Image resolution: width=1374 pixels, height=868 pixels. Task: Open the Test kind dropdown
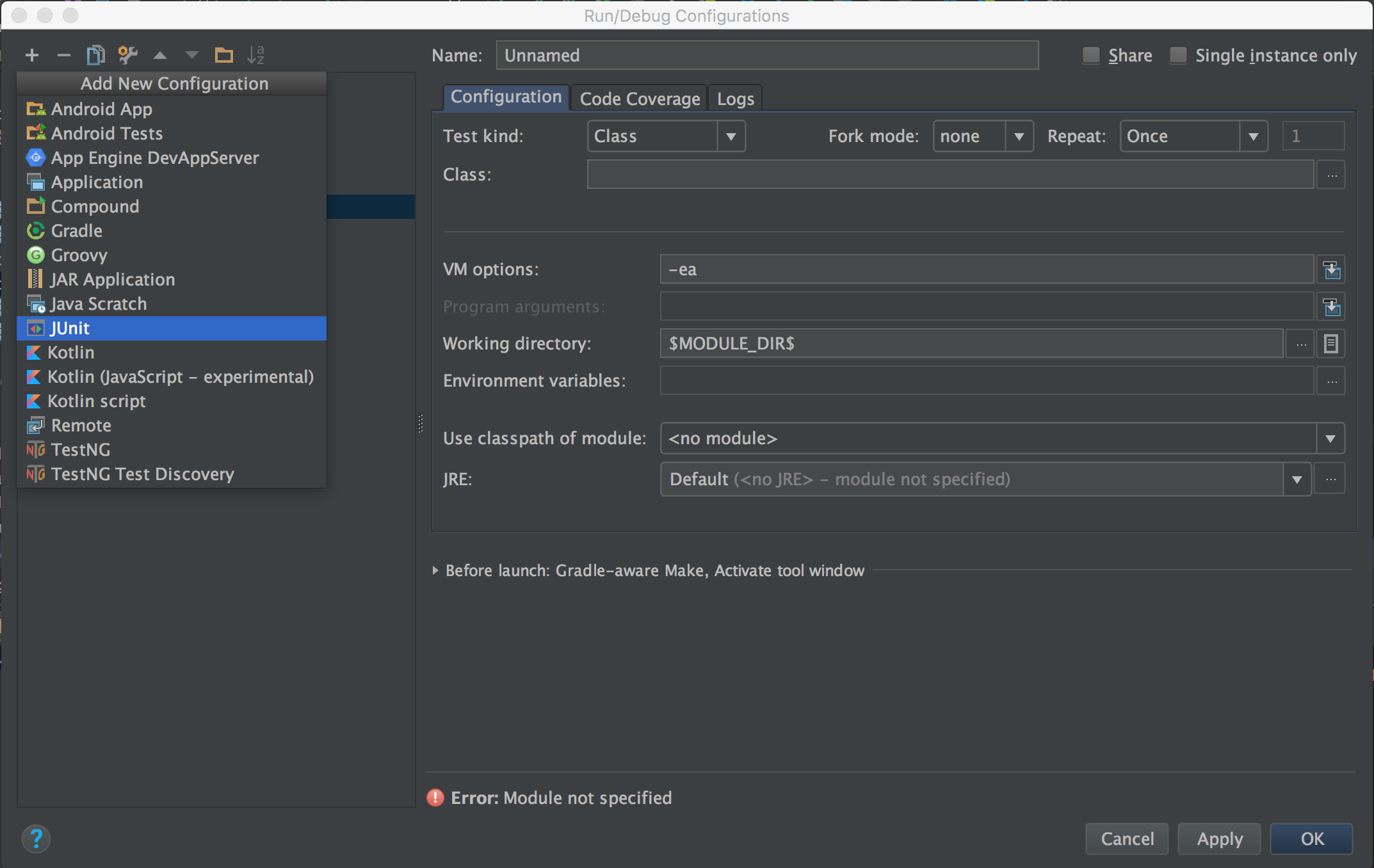tap(666, 136)
